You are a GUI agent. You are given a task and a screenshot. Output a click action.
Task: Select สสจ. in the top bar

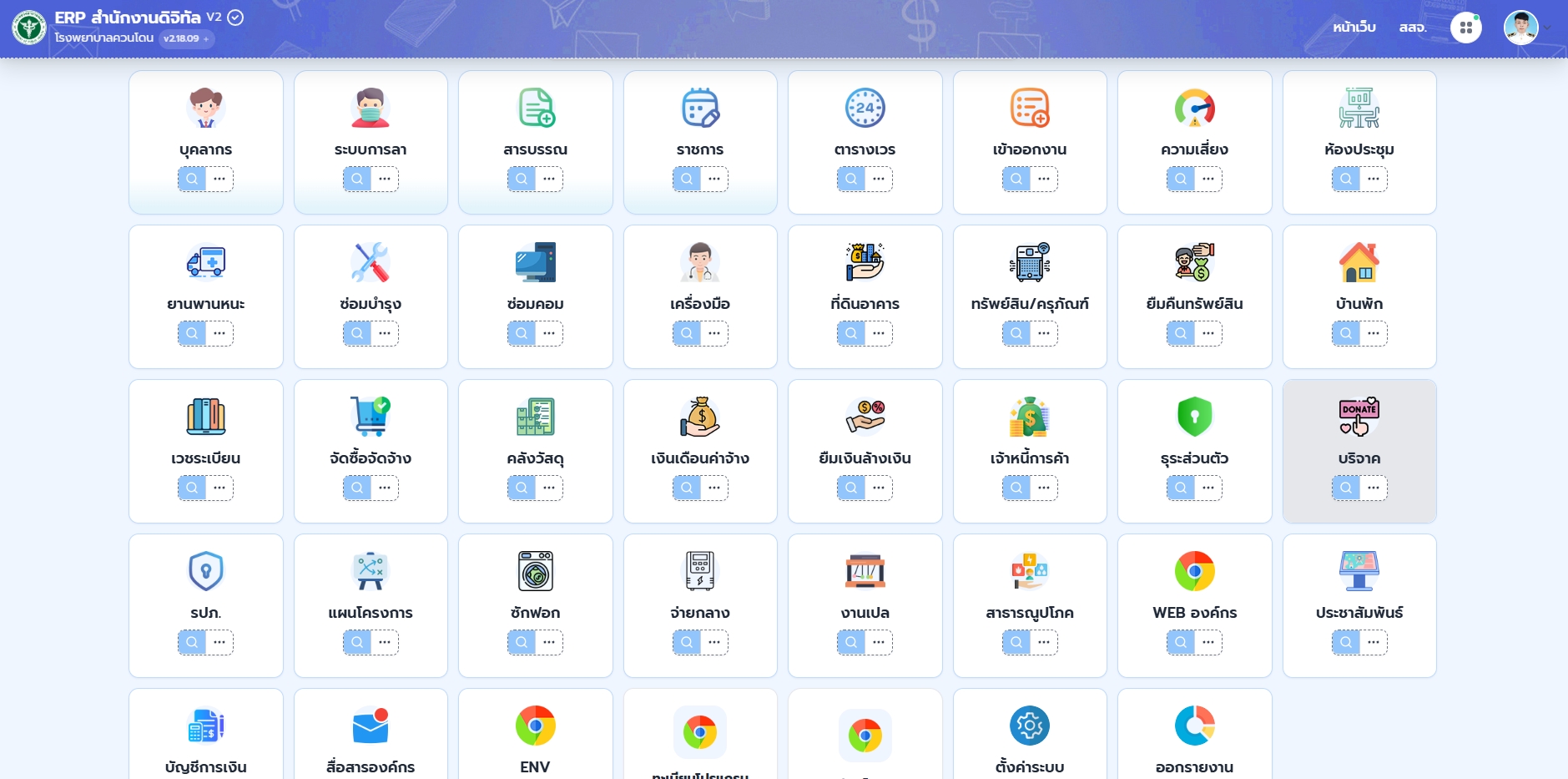pos(1413,28)
